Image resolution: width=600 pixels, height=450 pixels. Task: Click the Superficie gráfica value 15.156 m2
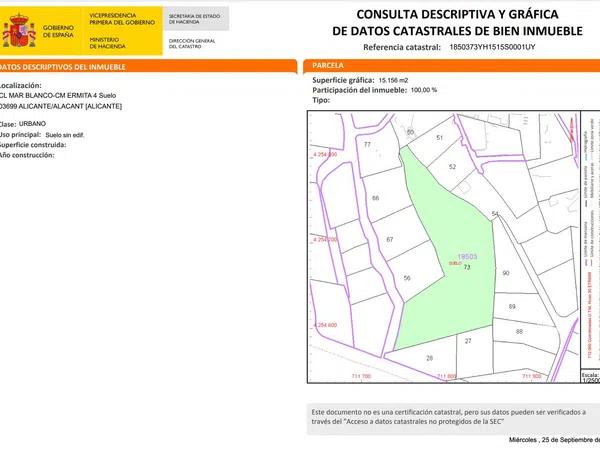(x=390, y=79)
